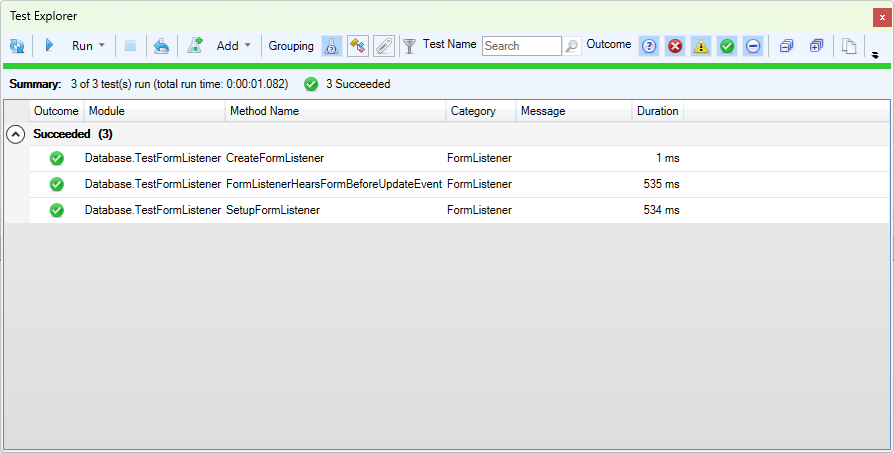Click the 535 ms duration cell

[661, 184]
